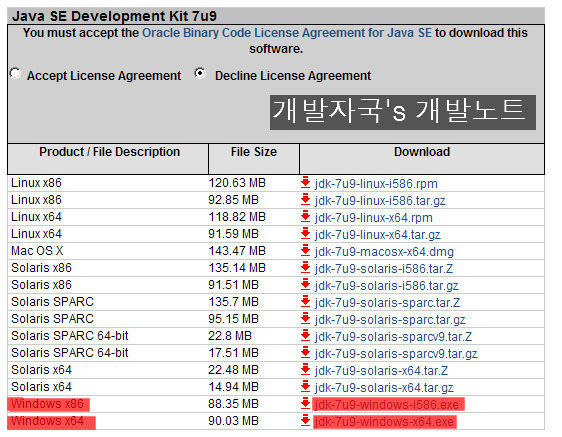The height and width of the screenshot is (437, 562).
Task: Download jdk-7u9-solaris-sparc.tar.Z file link
Action: pos(387,303)
